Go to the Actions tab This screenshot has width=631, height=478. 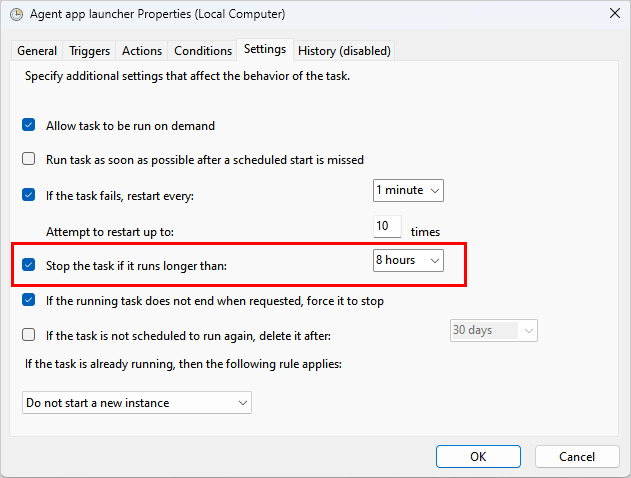[142, 51]
